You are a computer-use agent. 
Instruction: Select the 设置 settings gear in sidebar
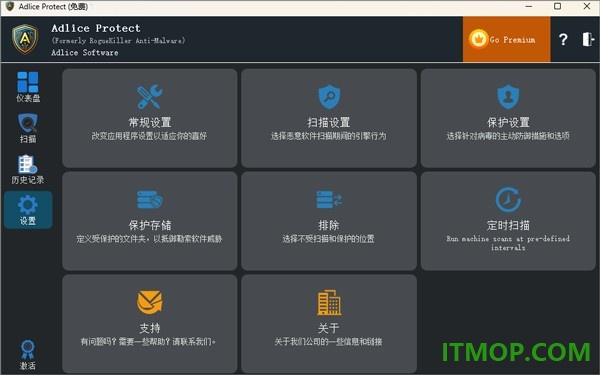(28, 210)
